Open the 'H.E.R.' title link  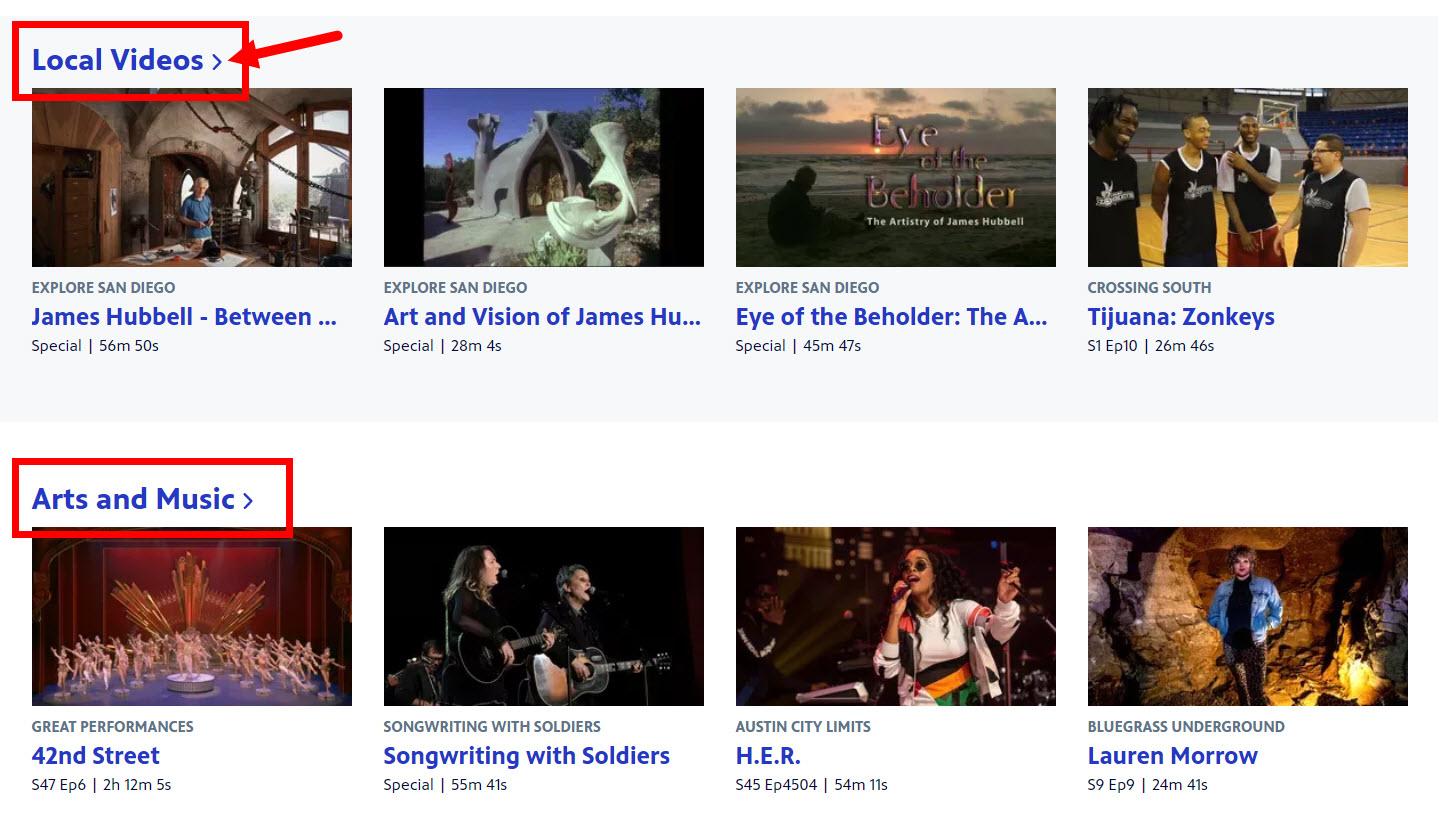click(x=768, y=756)
